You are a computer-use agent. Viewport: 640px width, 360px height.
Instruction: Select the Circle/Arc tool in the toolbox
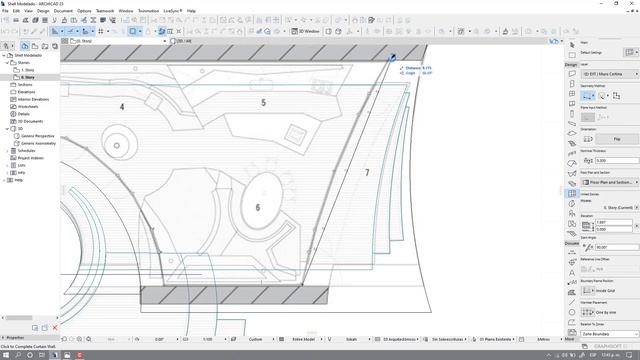(x=572, y=312)
